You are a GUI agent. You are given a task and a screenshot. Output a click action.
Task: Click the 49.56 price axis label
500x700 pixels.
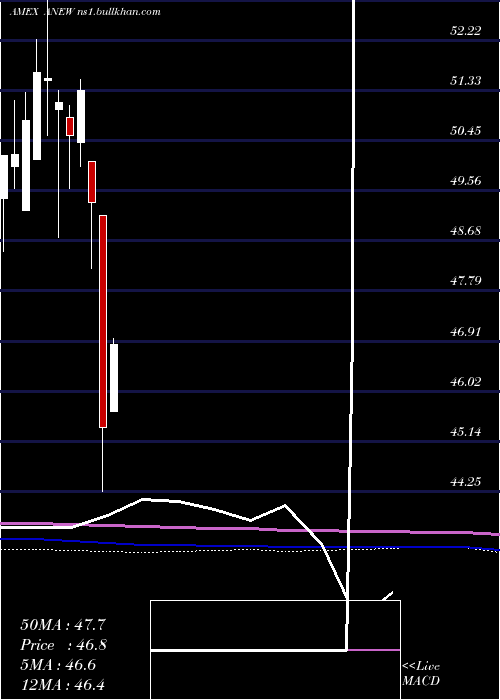coord(466,181)
